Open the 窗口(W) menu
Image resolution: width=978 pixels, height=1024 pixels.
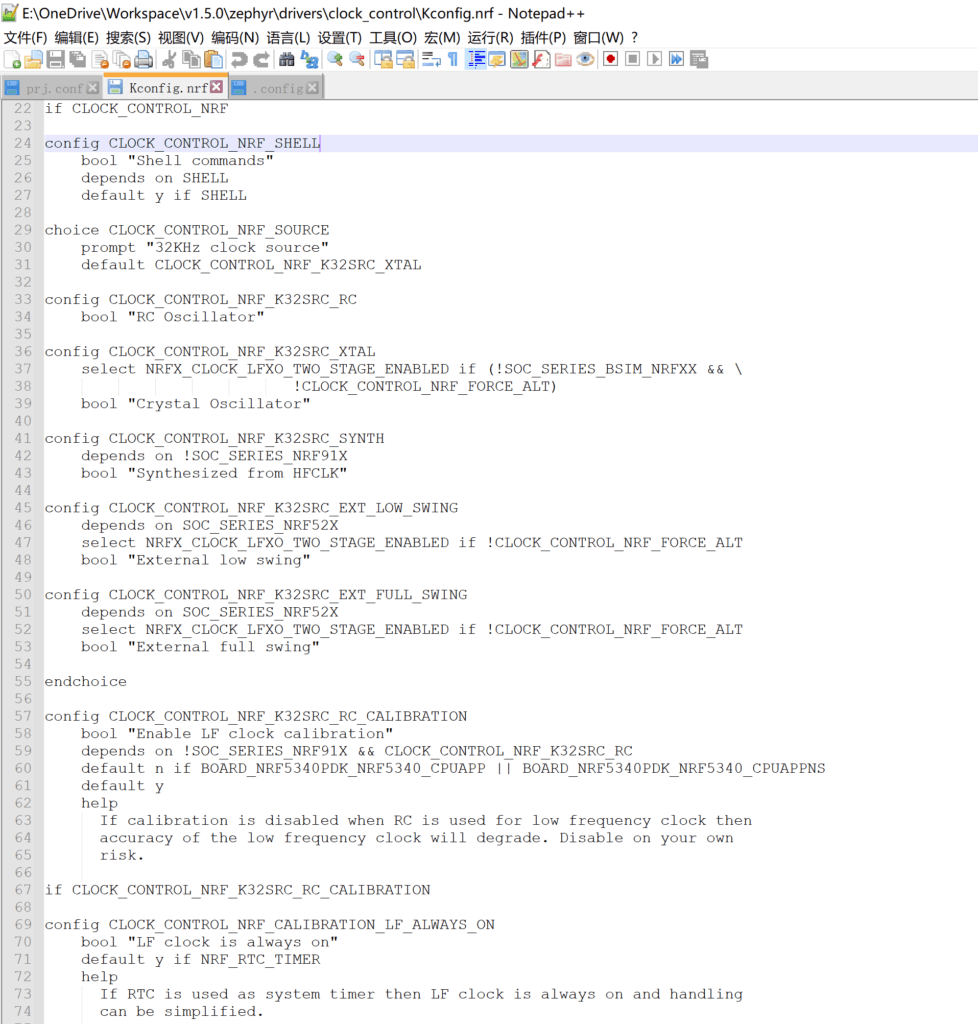(x=599, y=38)
